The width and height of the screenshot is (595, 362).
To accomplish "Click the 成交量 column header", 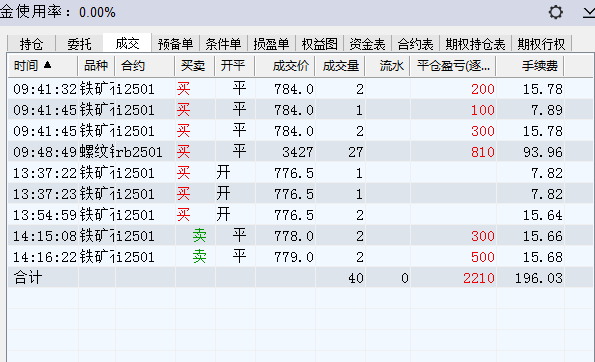I will (x=340, y=66).
